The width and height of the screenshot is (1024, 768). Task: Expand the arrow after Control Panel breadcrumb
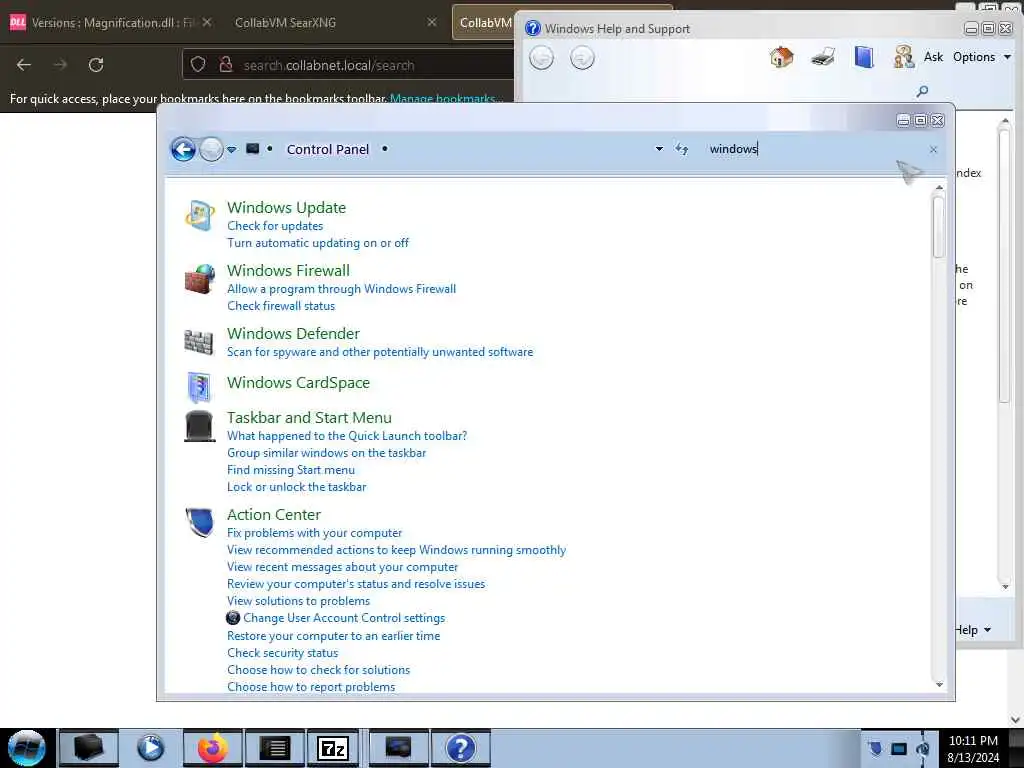[385, 150]
